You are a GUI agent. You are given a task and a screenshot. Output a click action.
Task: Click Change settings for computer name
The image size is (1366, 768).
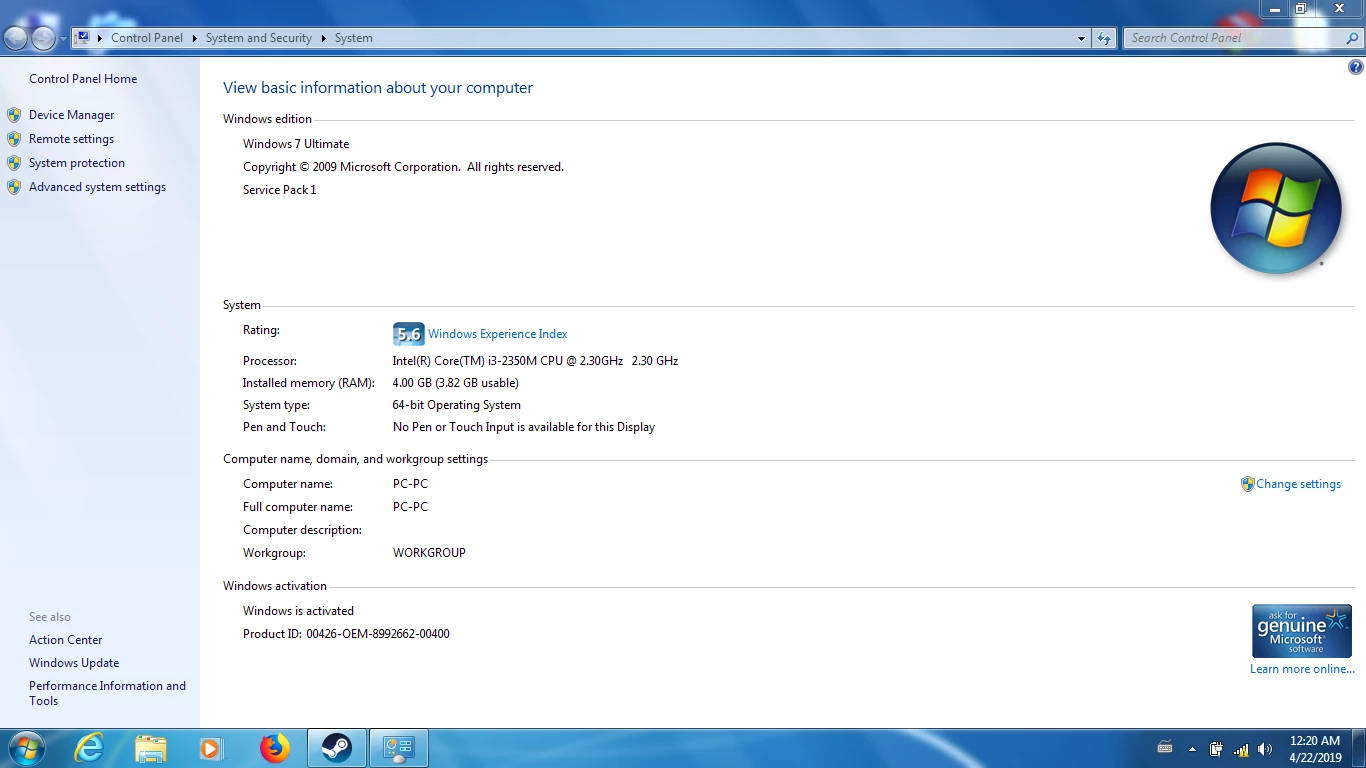[1298, 484]
